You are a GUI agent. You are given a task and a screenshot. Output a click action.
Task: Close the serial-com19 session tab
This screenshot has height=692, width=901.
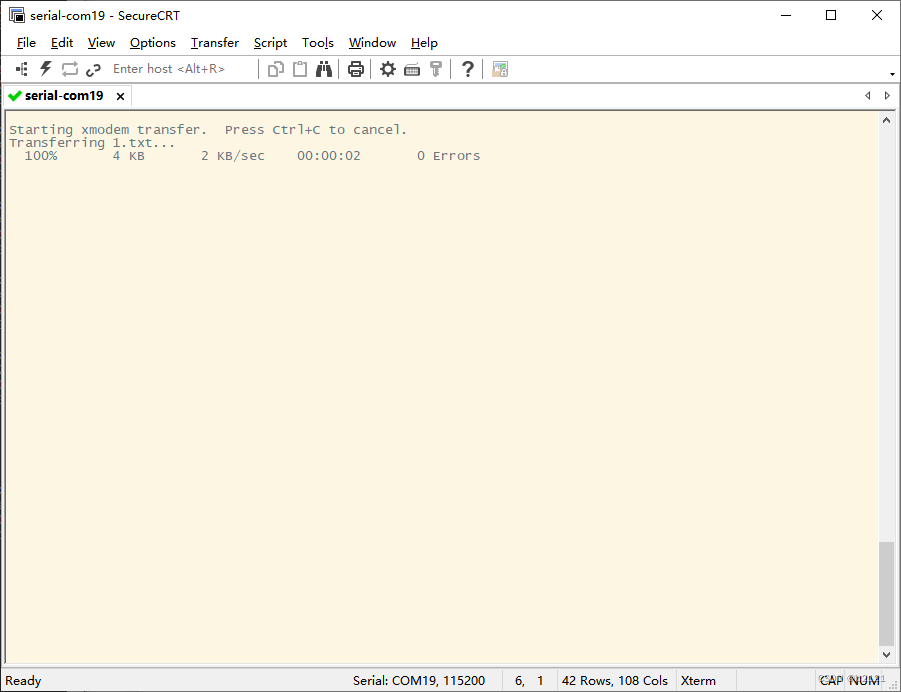coord(120,95)
